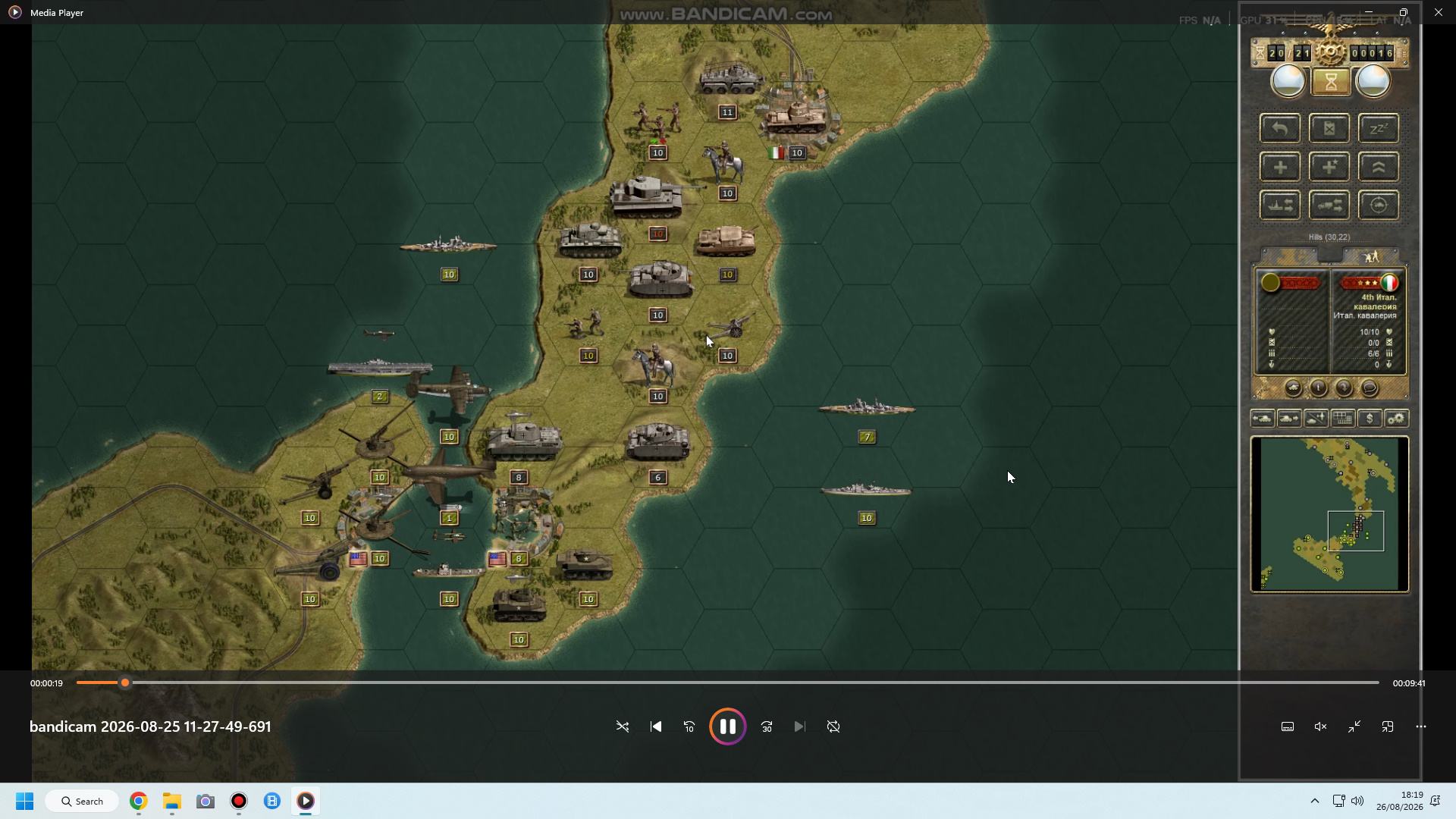1456x819 pixels.
Task: Open the double-gear options button
Action: coord(1396,419)
